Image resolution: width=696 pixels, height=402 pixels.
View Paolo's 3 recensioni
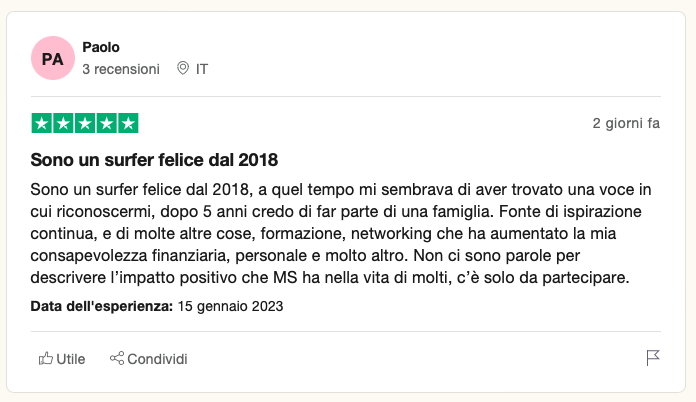tap(120, 69)
